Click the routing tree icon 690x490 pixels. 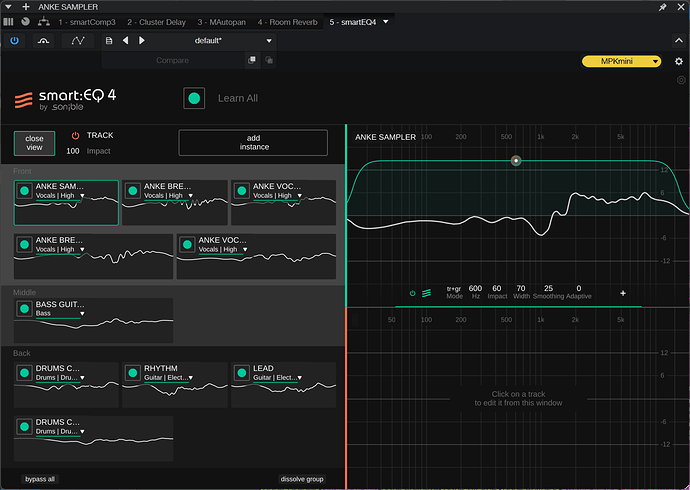coord(44,22)
